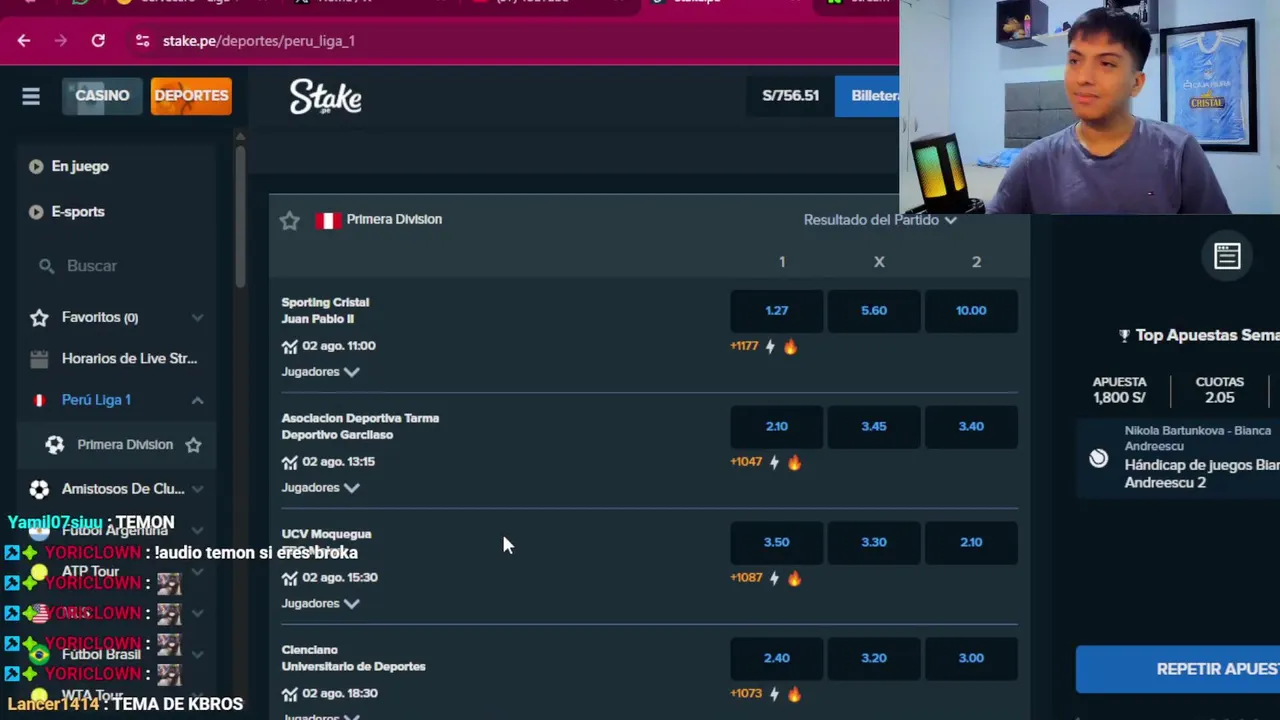
Task: Select the 5.60 draw odds
Action: 874,311
